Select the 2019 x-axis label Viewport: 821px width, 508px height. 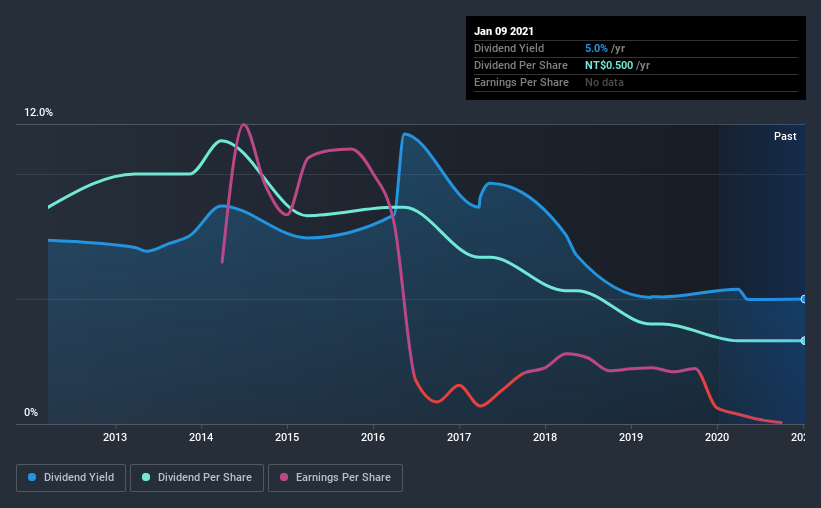click(x=631, y=437)
